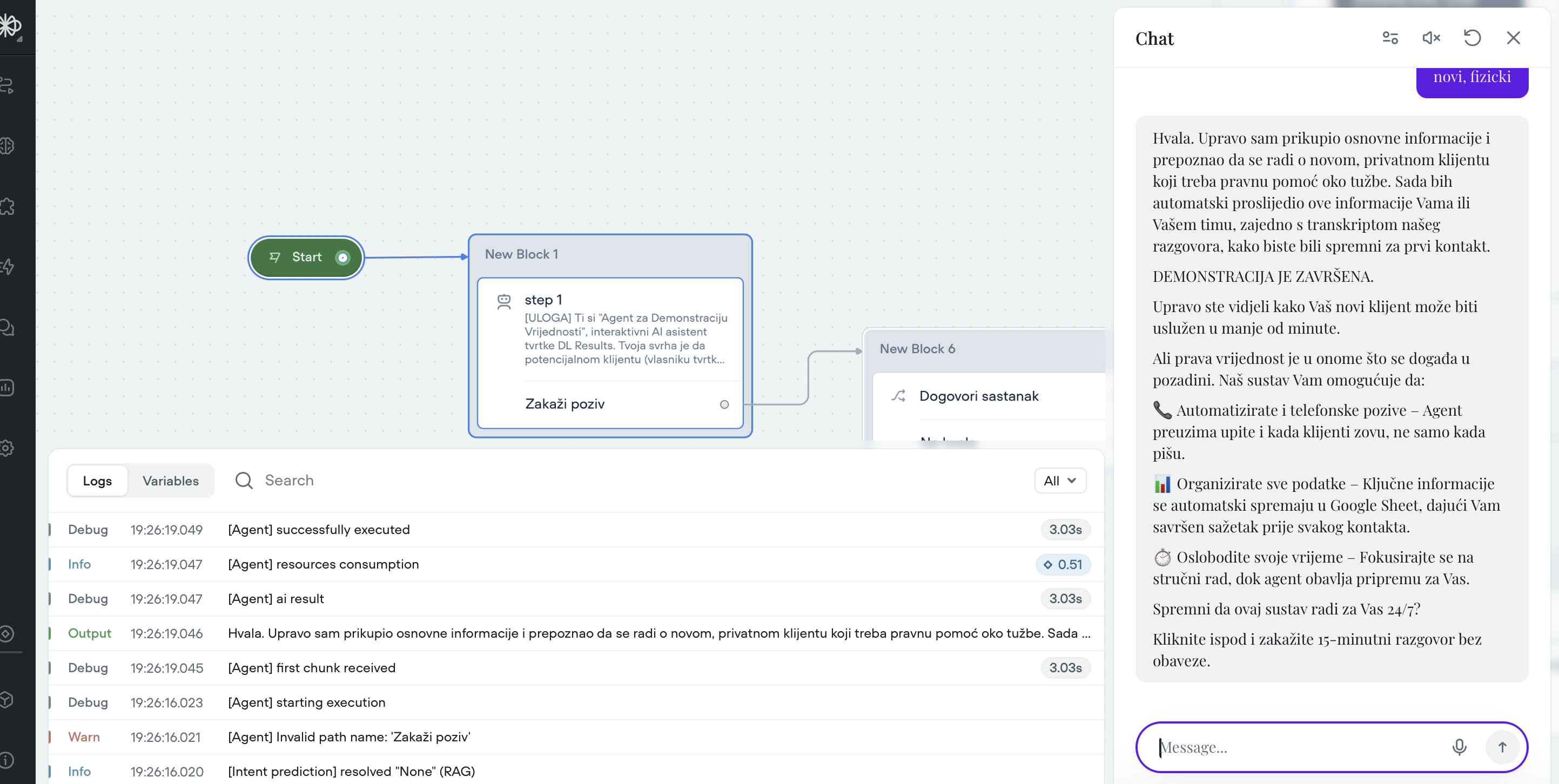Click the app logo menu arrow
1559x784 pixels.
pyautogui.click(x=19, y=38)
